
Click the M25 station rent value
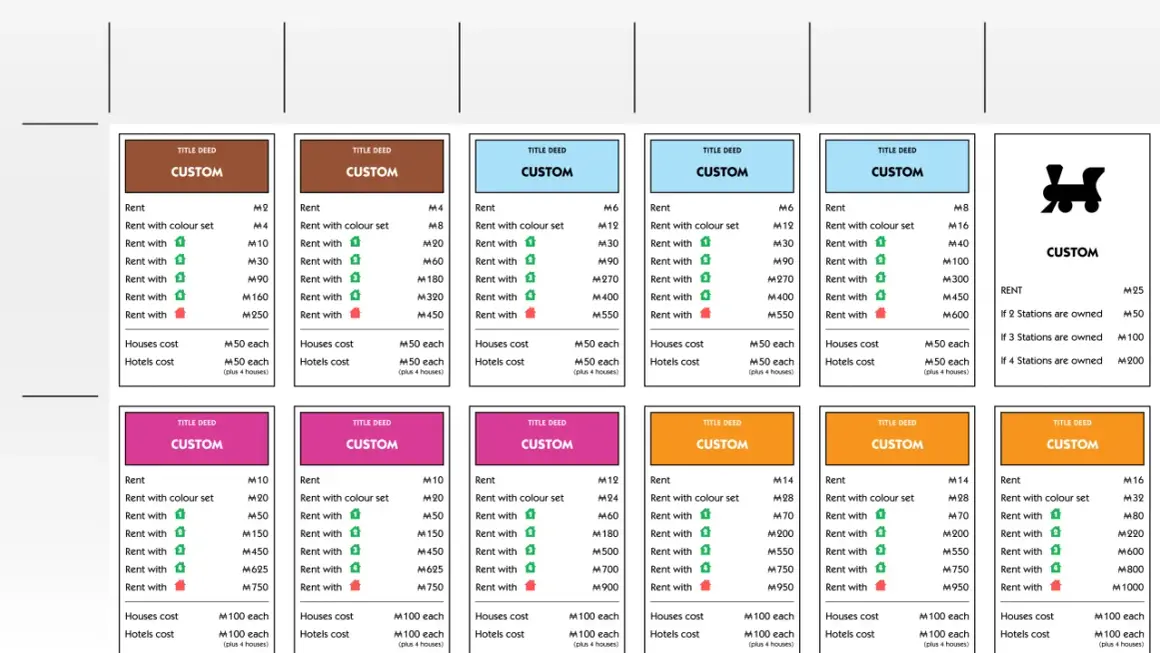tap(1133, 291)
